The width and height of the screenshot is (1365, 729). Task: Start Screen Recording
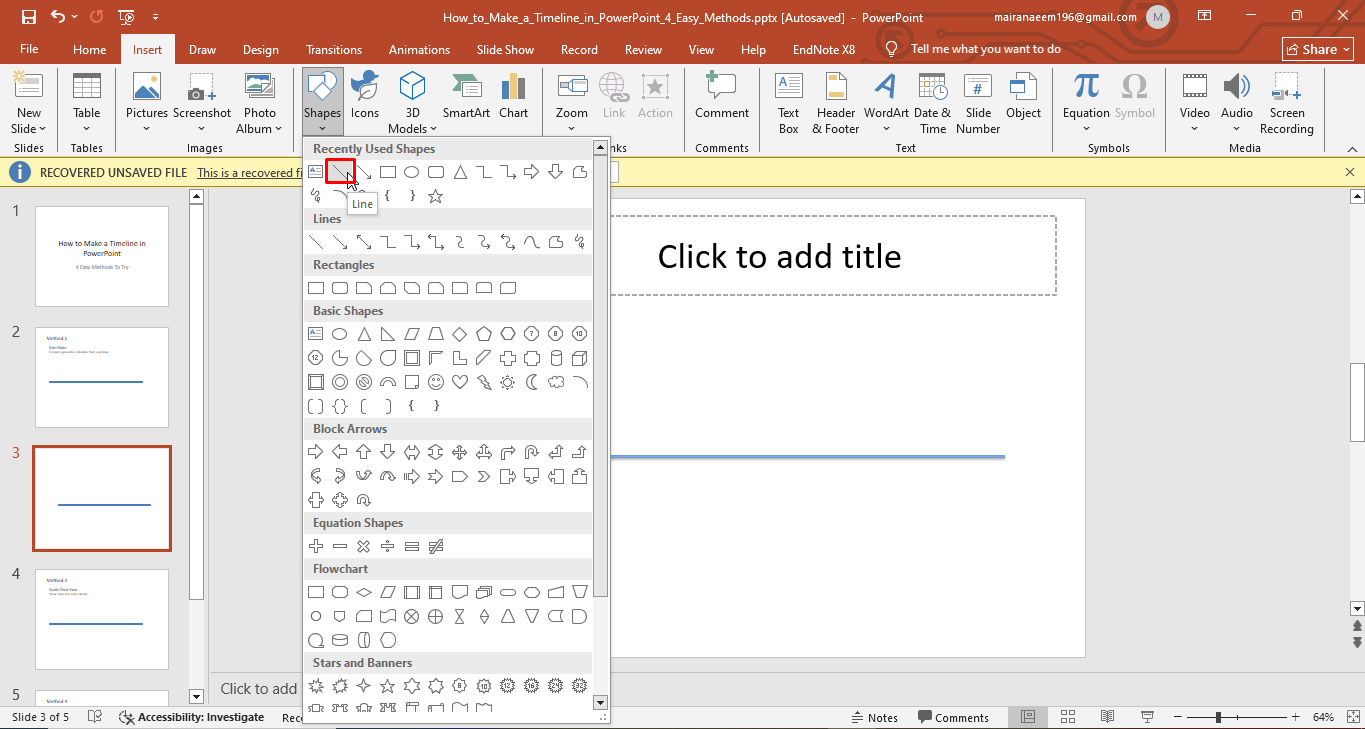point(1287,103)
